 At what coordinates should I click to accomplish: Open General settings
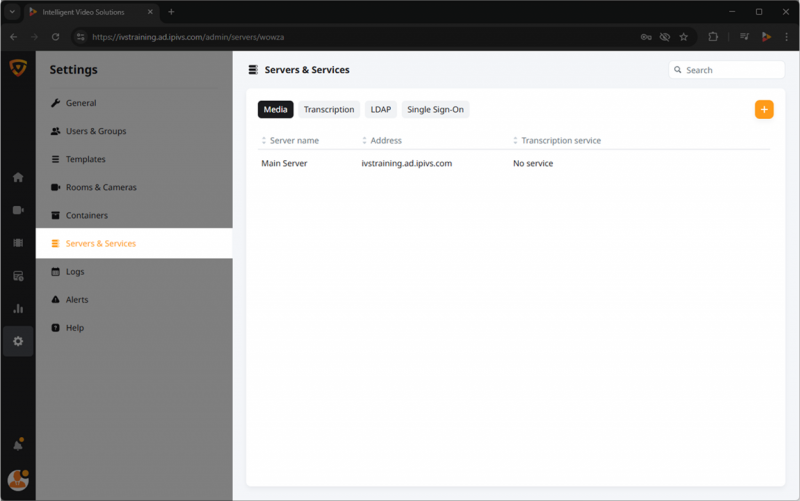point(134,103)
